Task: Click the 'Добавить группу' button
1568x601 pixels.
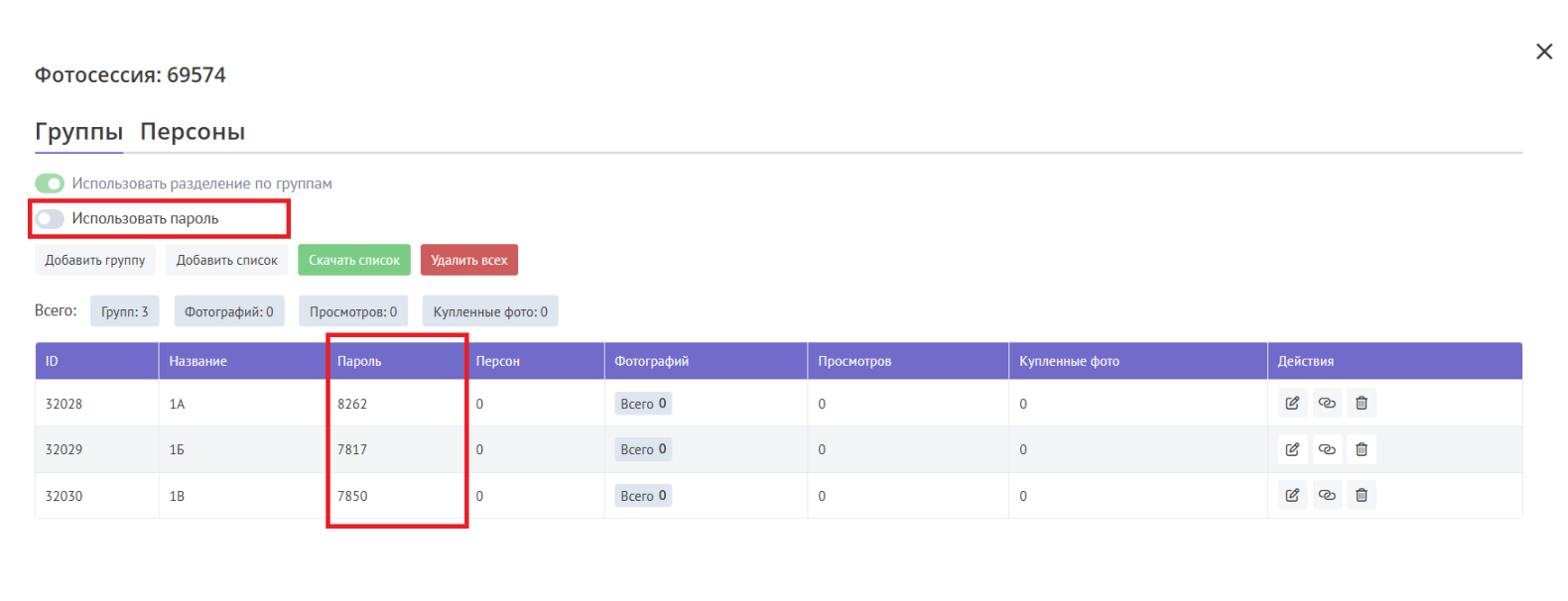Action: (95, 261)
